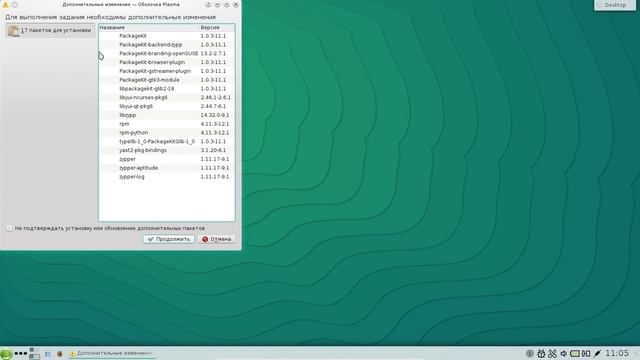The image size is (640, 360).
Task: Select the PackageKit-gstreamer-plugin row
Action: coord(167,71)
